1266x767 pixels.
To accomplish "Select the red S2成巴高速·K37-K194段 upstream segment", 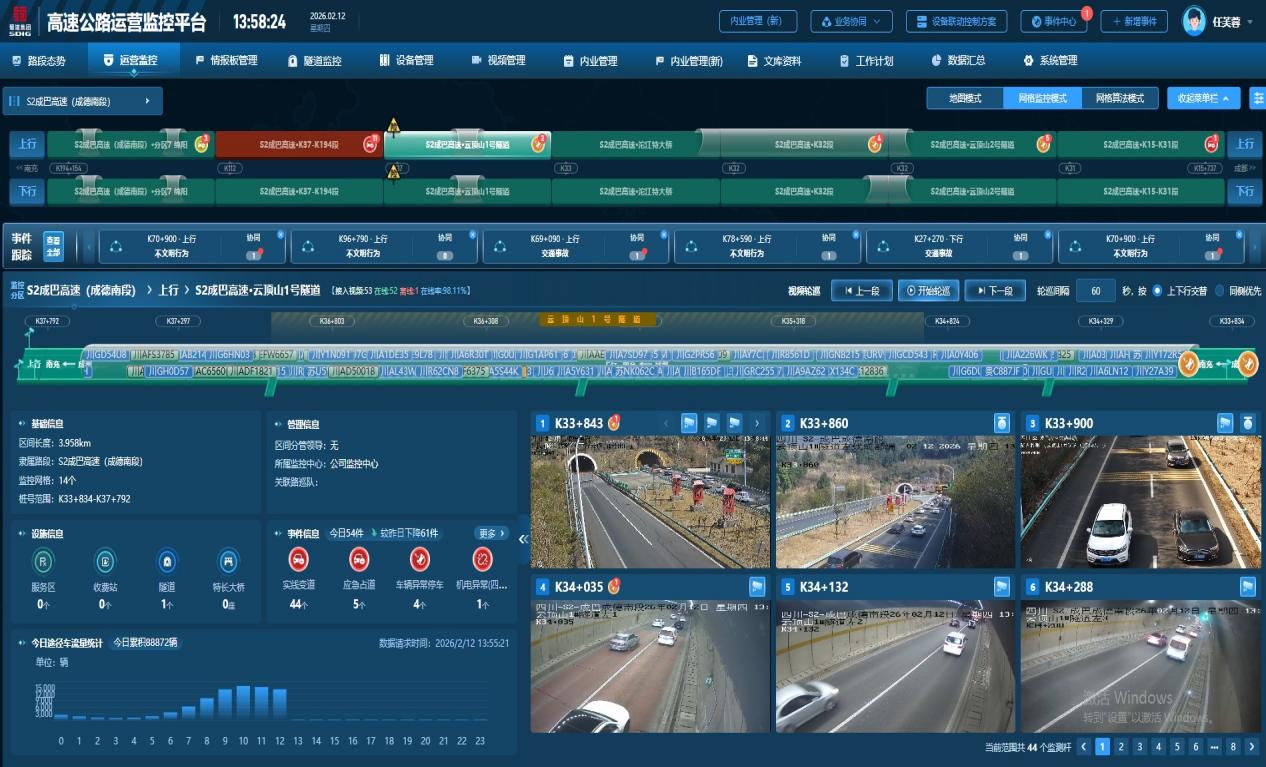I will [x=298, y=145].
